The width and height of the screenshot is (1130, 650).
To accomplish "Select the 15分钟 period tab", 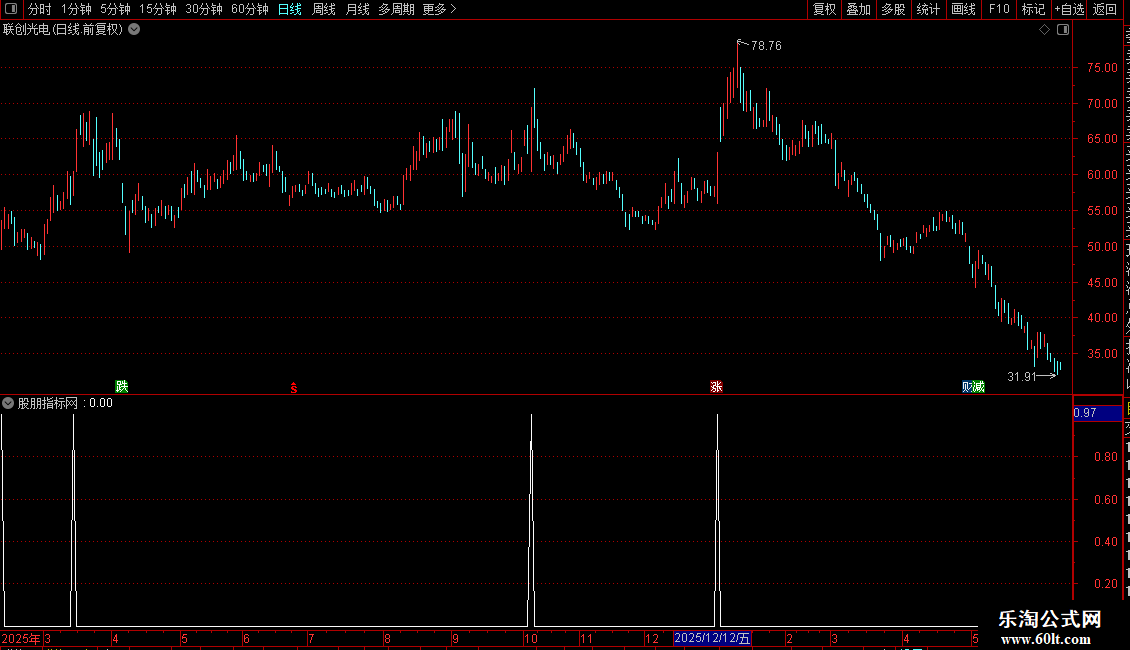I will pyautogui.click(x=158, y=9).
